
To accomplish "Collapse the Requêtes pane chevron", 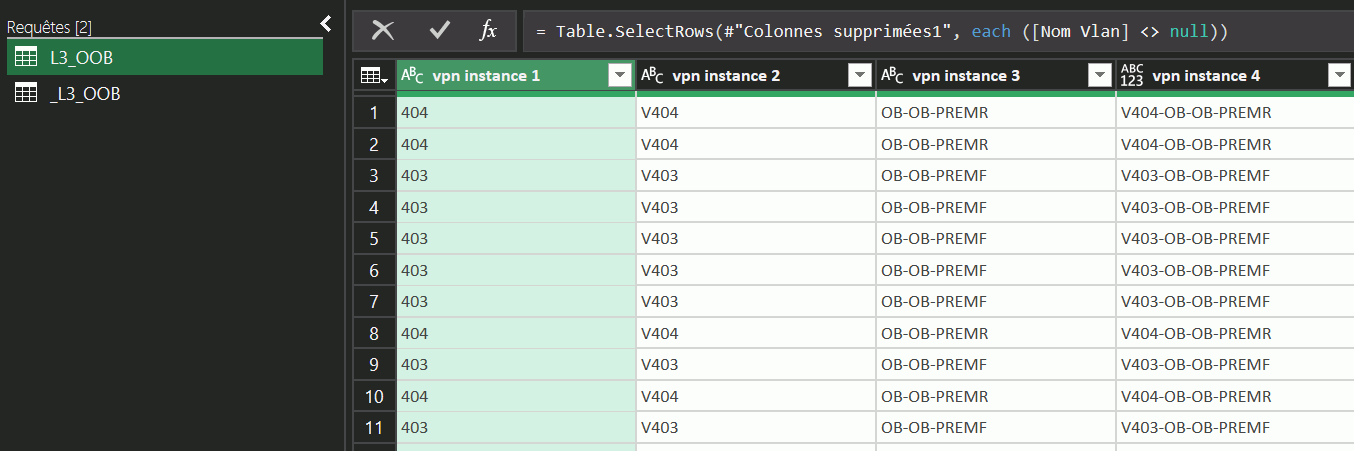I will [x=325, y=23].
